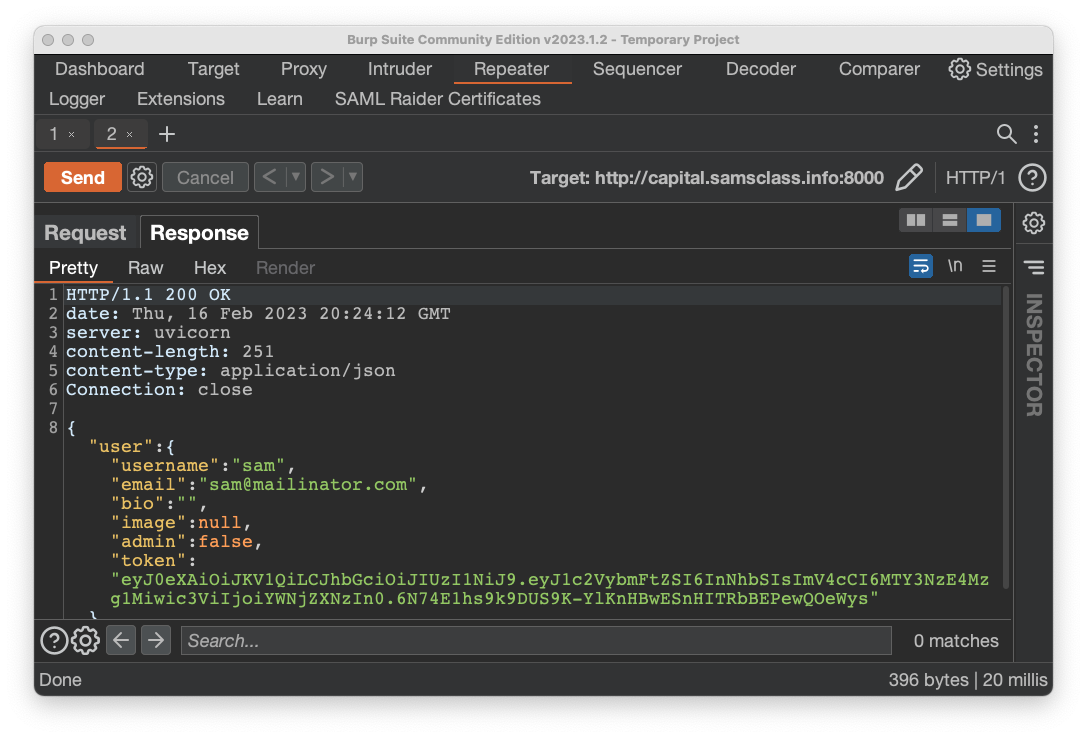
Task: Switch to the Intruder tab
Action: click(400, 69)
